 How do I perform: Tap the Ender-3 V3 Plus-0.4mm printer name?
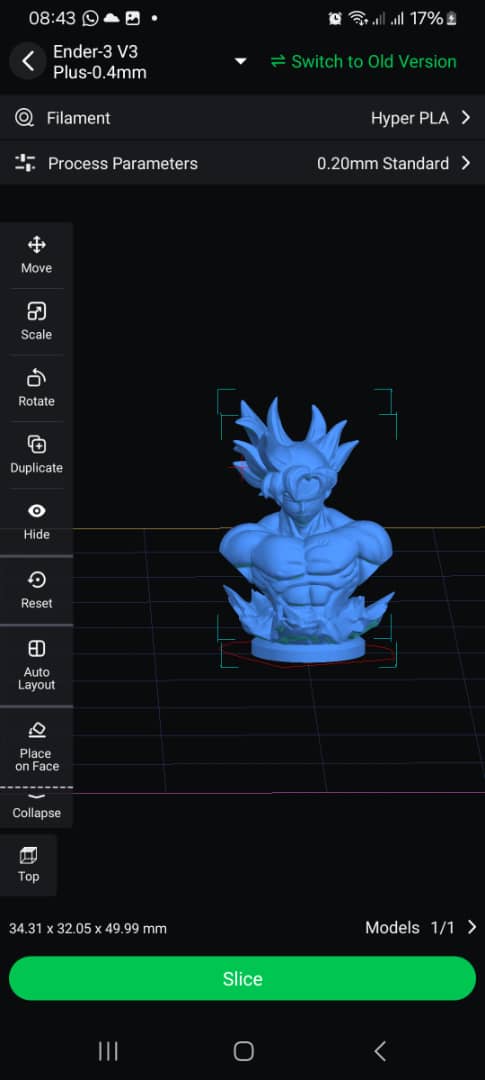pos(100,61)
